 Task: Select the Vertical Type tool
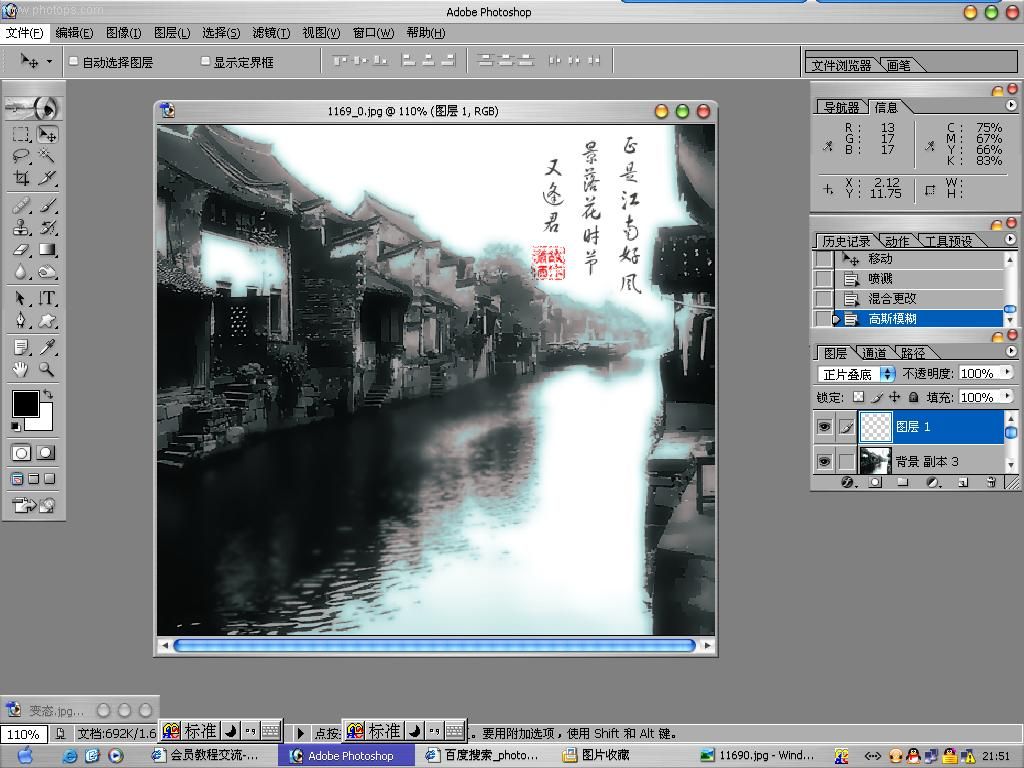pos(48,298)
